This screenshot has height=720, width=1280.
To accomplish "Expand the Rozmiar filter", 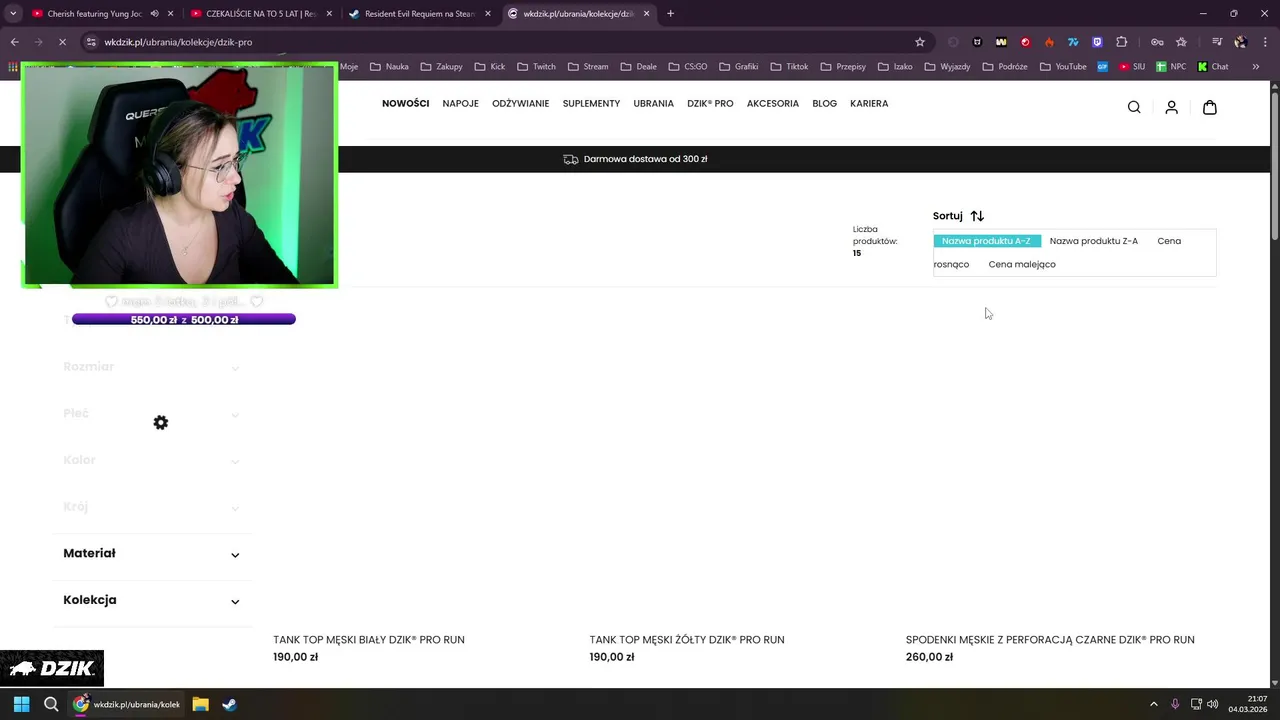I will point(152,367).
